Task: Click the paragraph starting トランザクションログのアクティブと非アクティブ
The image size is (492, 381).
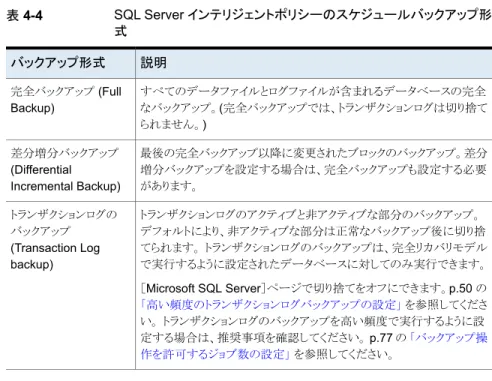Action: click(313, 239)
